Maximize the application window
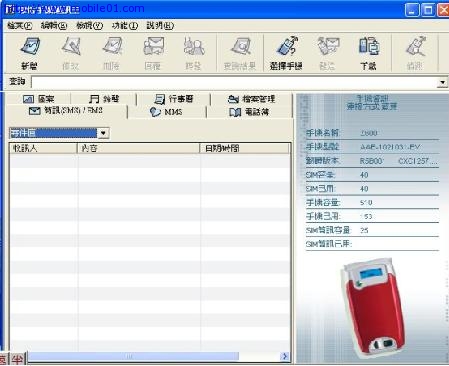Viewport: 449px width, 366px height. (428, 9)
